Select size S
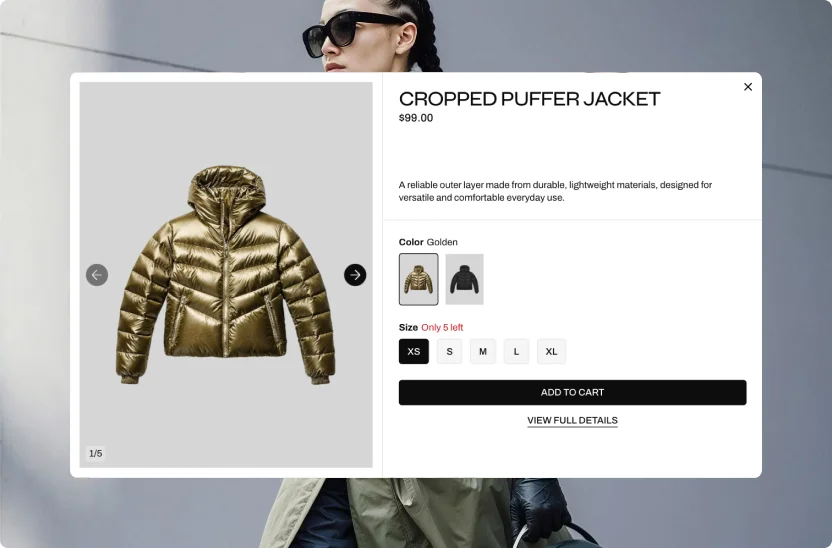The image size is (832, 548). click(x=449, y=351)
